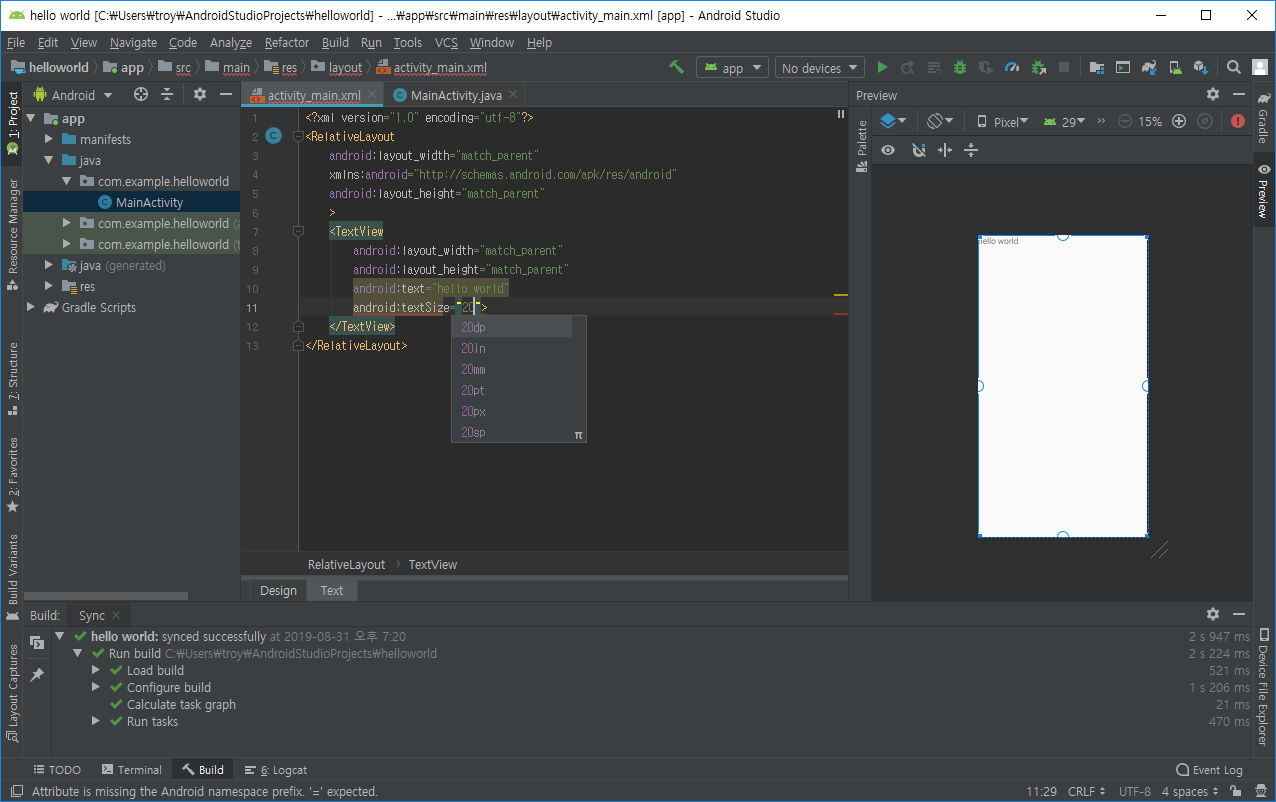Hide the Project panel with minus icon

click(x=226, y=94)
